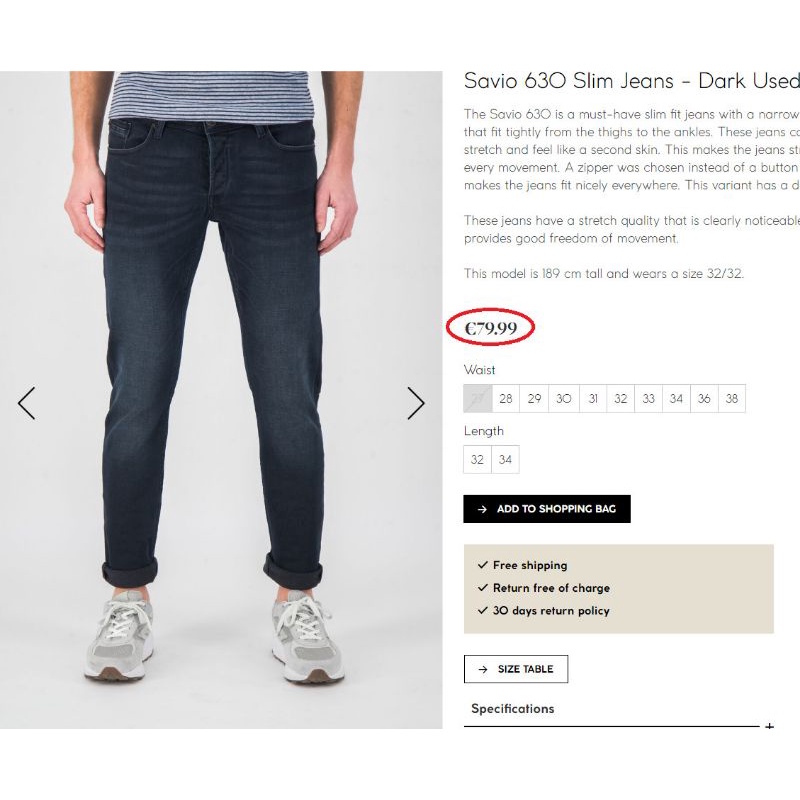The height and width of the screenshot is (800, 800).
Task: Select waist size 38
Action: pos(732,399)
